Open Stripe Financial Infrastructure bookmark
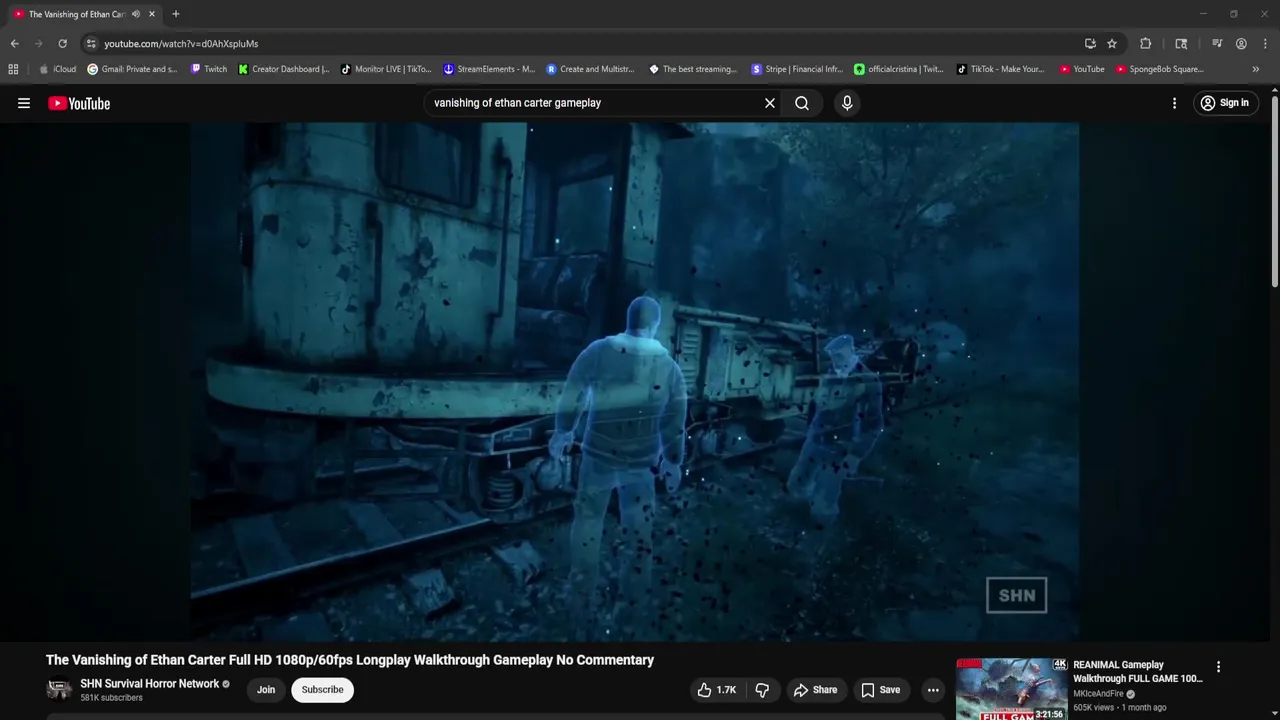This screenshot has width=1280, height=720. coord(797,69)
